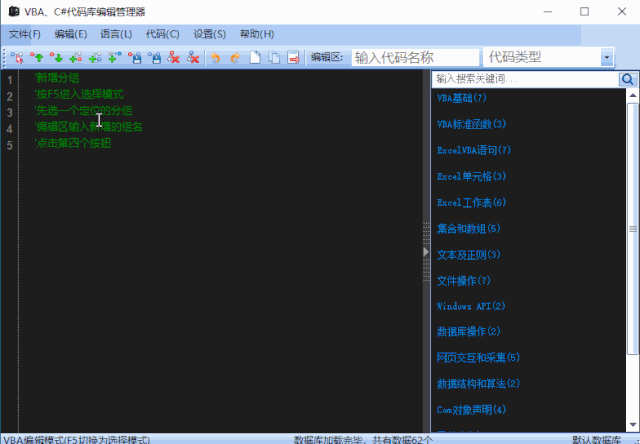Image resolution: width=640 pixels, height=444 pixels.
Task: Click scrollbar down arrow in category list
Action: point(633,425)
